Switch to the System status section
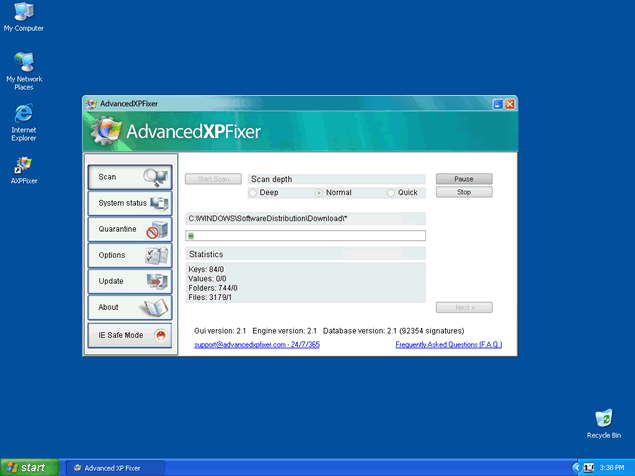This screenshot has height=476, width=635. (130, 203)
